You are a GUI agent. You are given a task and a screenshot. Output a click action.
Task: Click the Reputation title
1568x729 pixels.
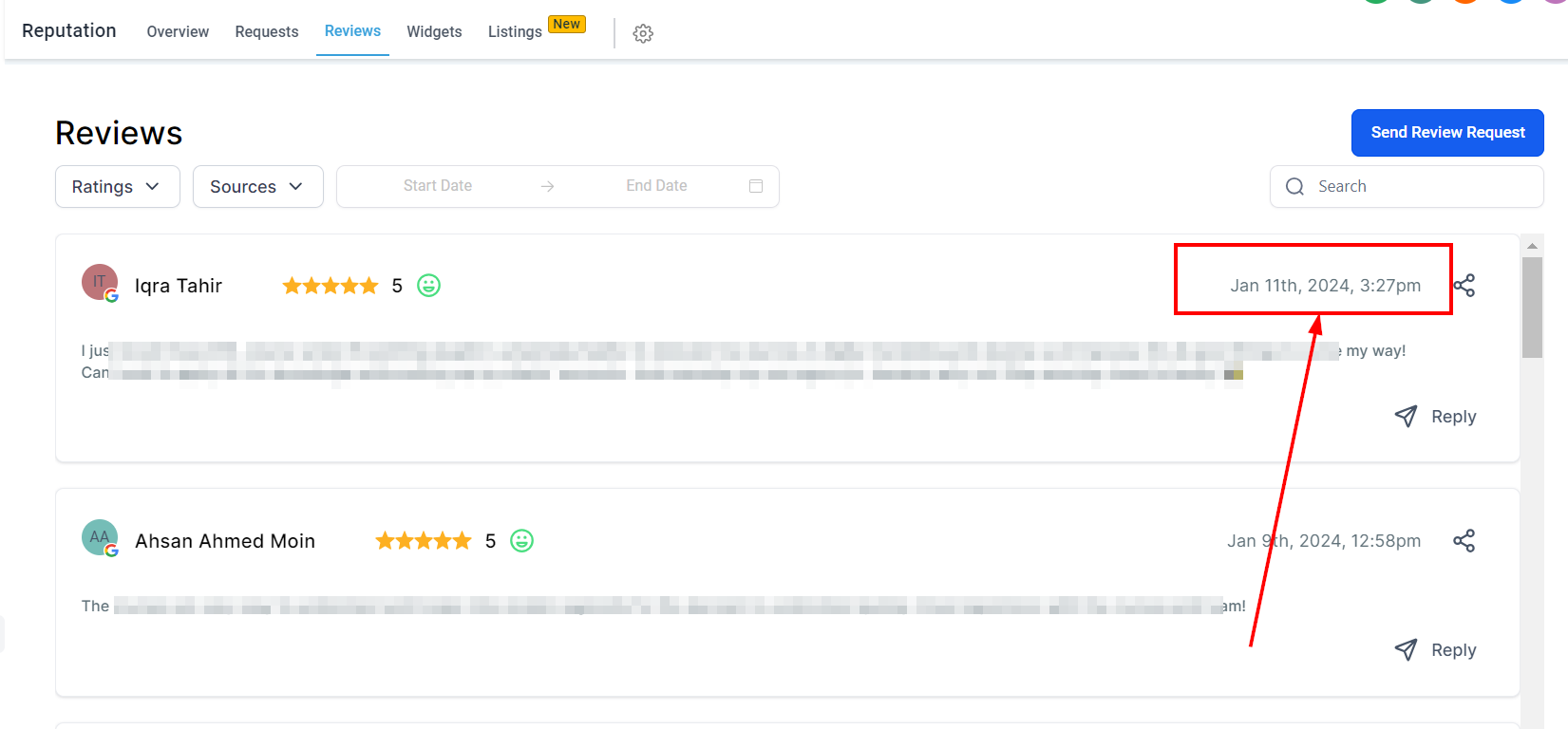pos(69,30)
